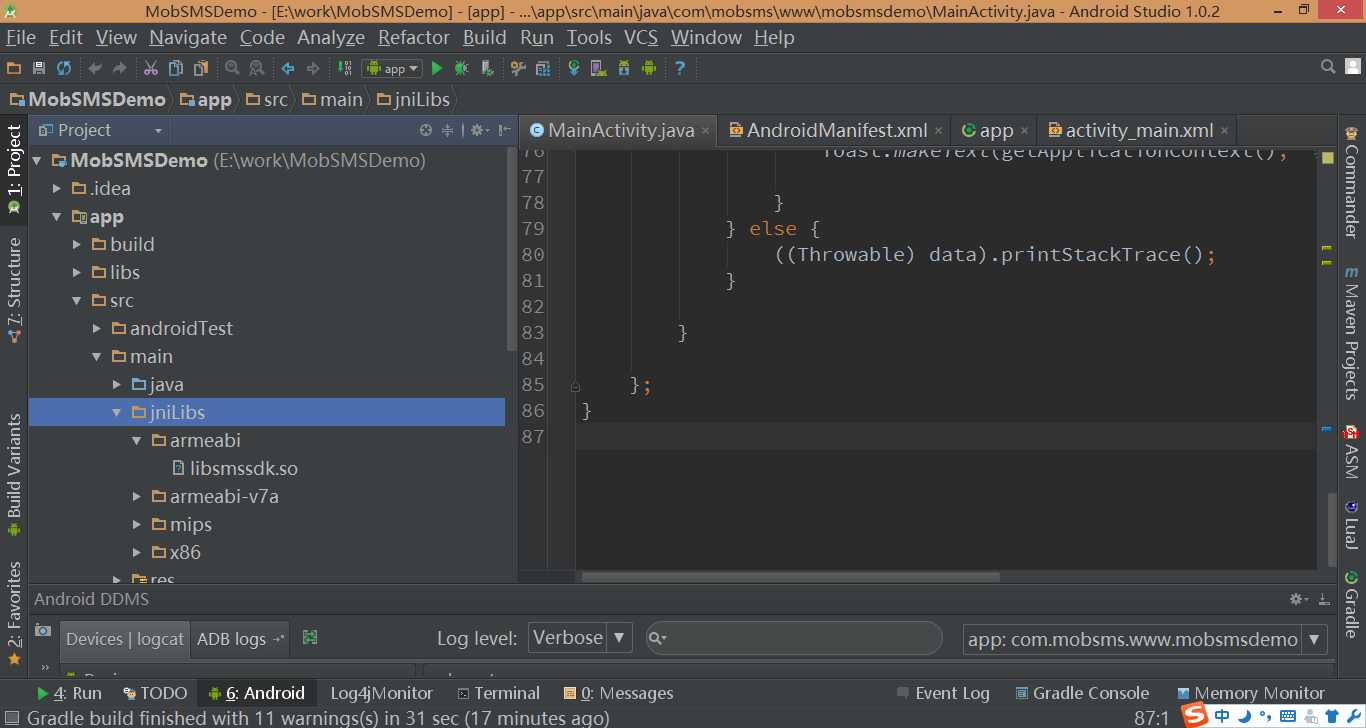Screen dimensions: 1366x728
Task: Click scroll from source target icon
Action: click(x=426, y=130)
